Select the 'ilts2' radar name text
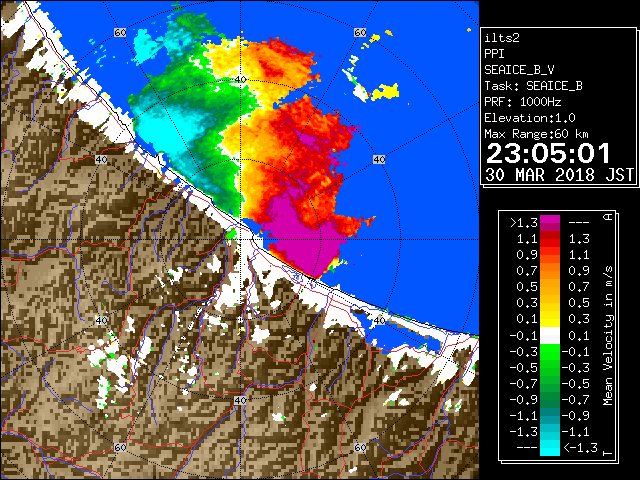Screen dimensions: 640x480 tap(502, 38)
